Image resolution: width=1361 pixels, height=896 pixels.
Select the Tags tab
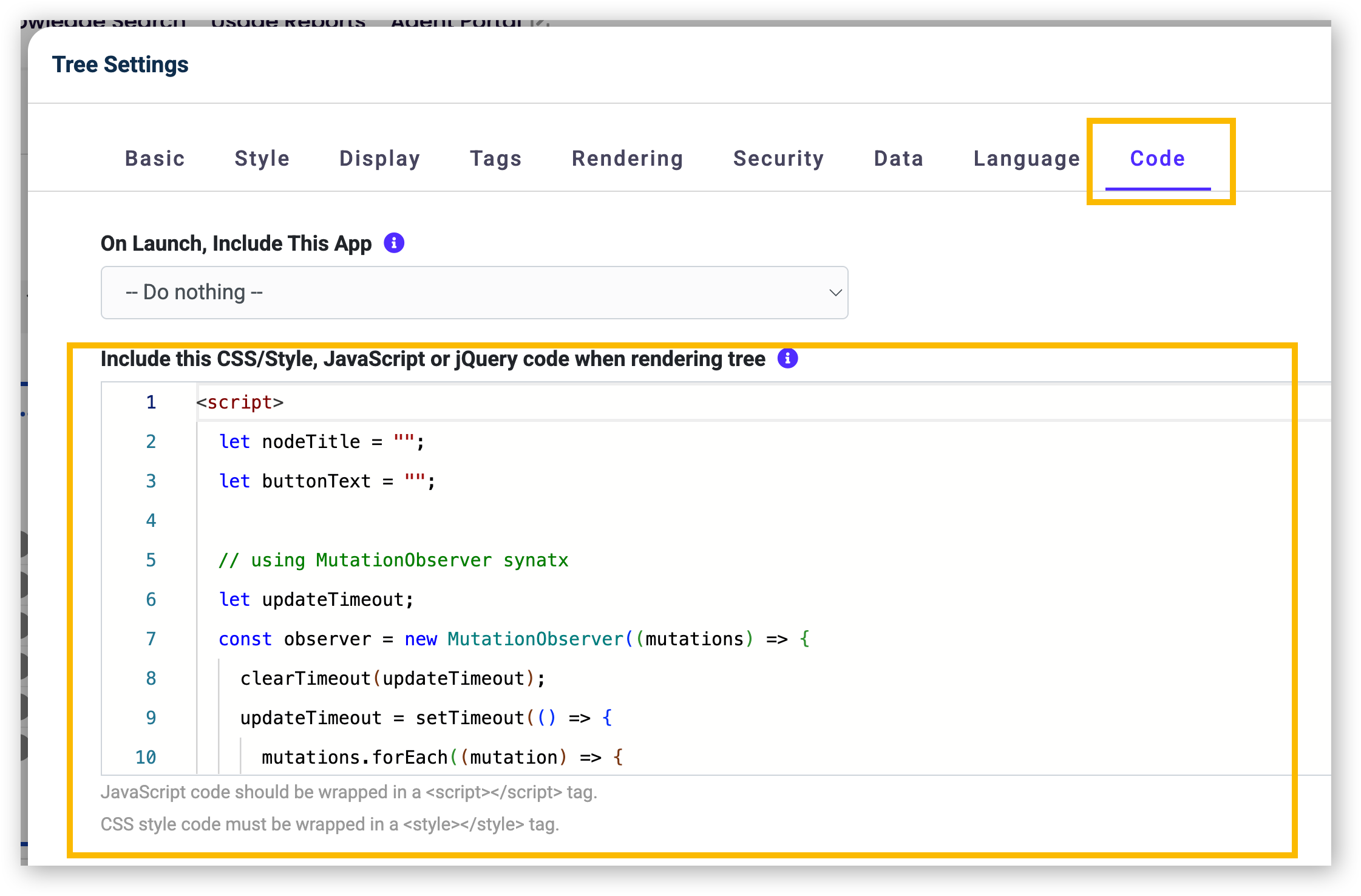click(496, 158)
